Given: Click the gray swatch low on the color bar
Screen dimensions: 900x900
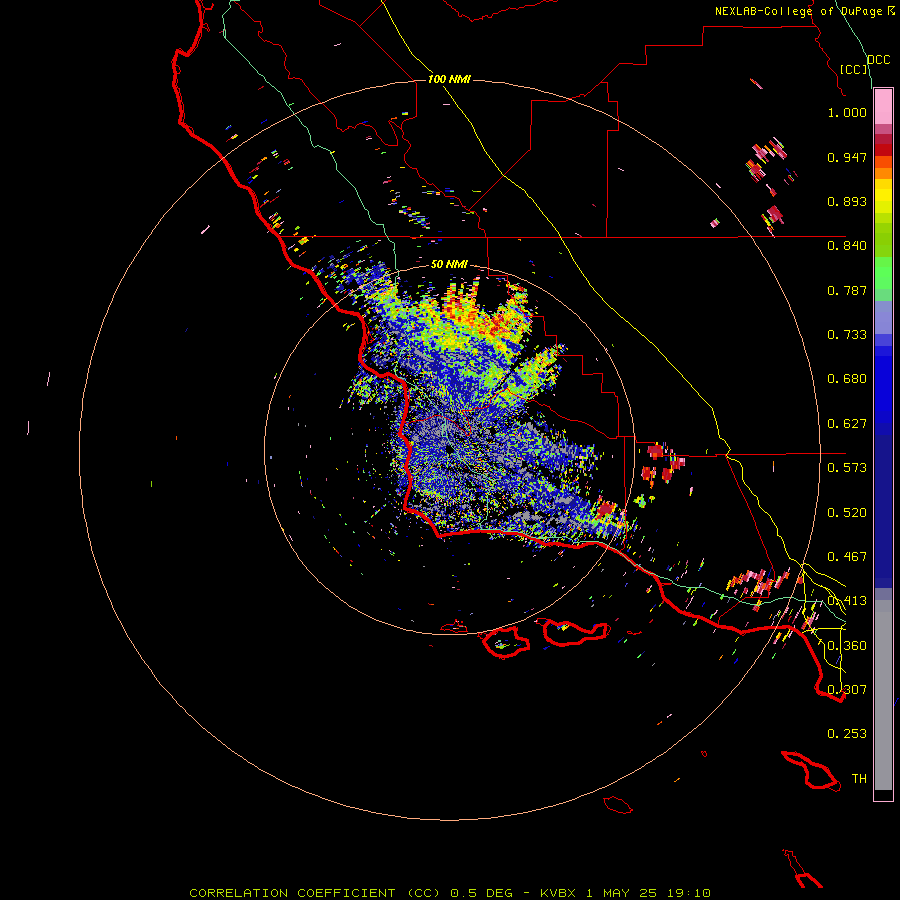Looking at the screenshot, I should [883, 695].
